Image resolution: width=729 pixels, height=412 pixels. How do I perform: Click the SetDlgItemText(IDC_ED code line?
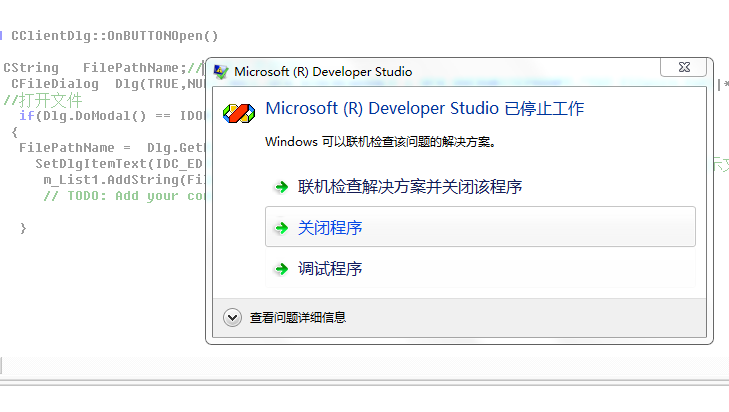[119, 164]
